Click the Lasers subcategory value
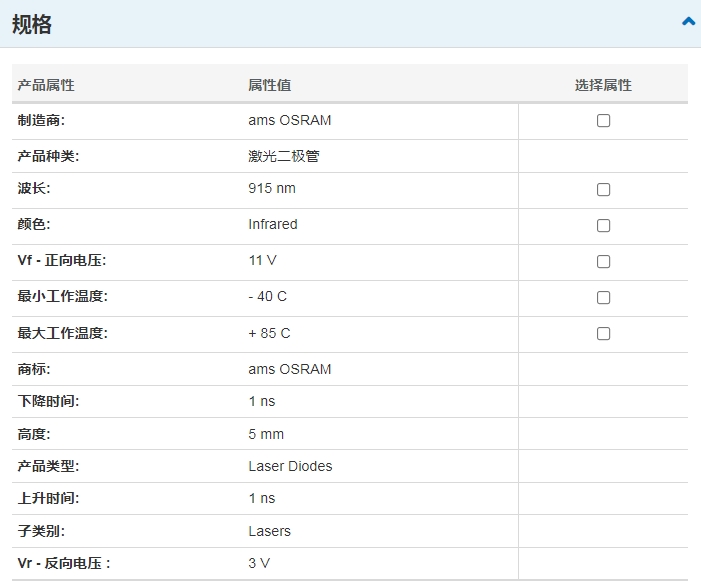 point(270,531)
